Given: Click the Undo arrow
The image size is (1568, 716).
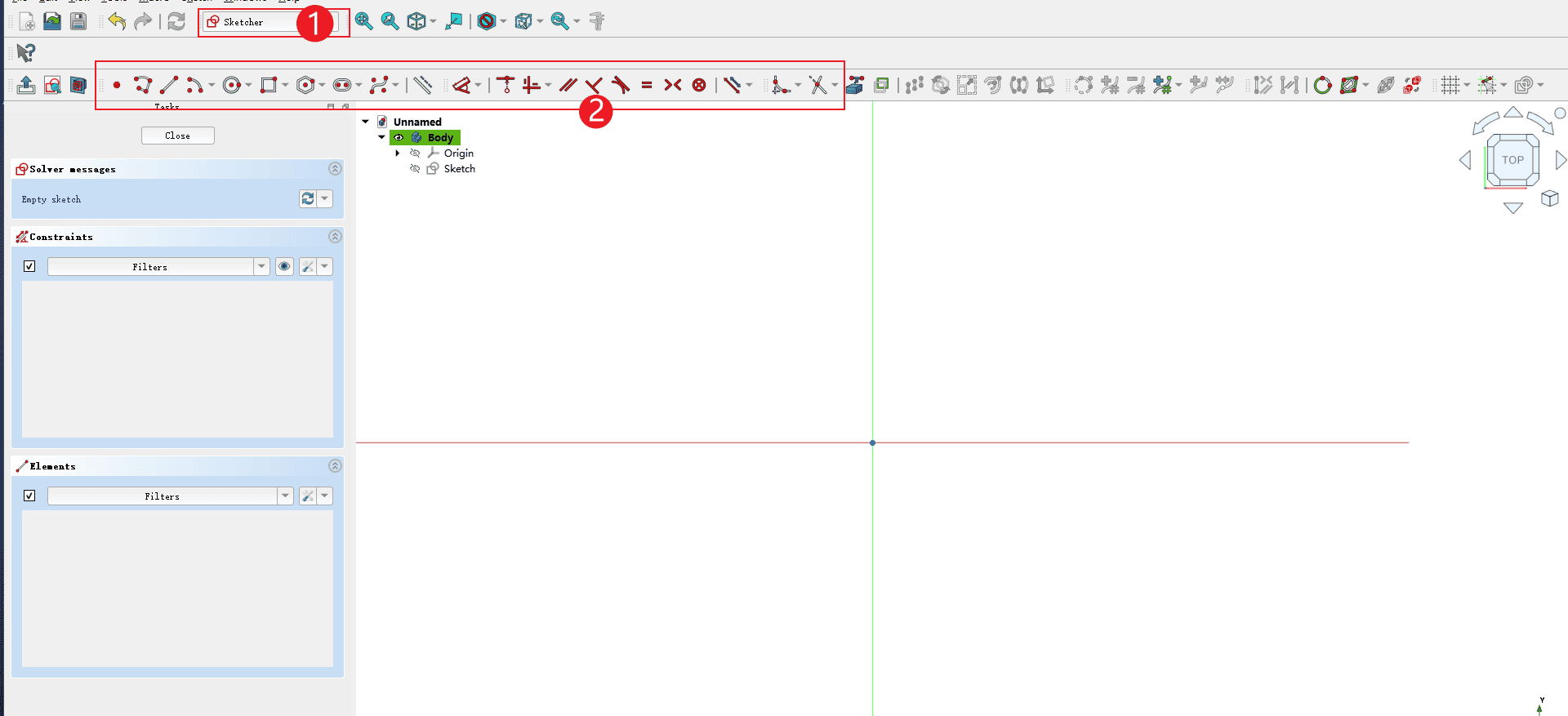Looking at the screenshot, I should [x=117, y=22].
